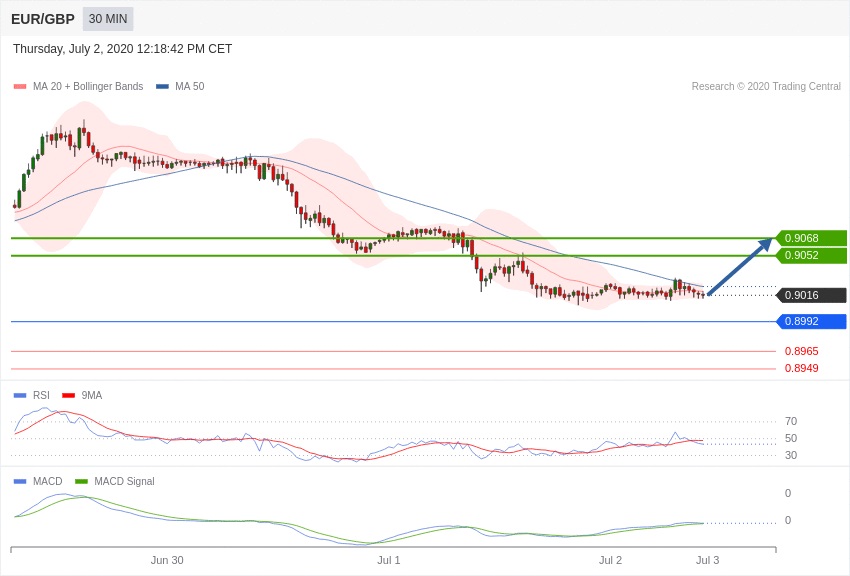Click the 0.9016 current price tag

pyautogui.click(x=811, y=295)
